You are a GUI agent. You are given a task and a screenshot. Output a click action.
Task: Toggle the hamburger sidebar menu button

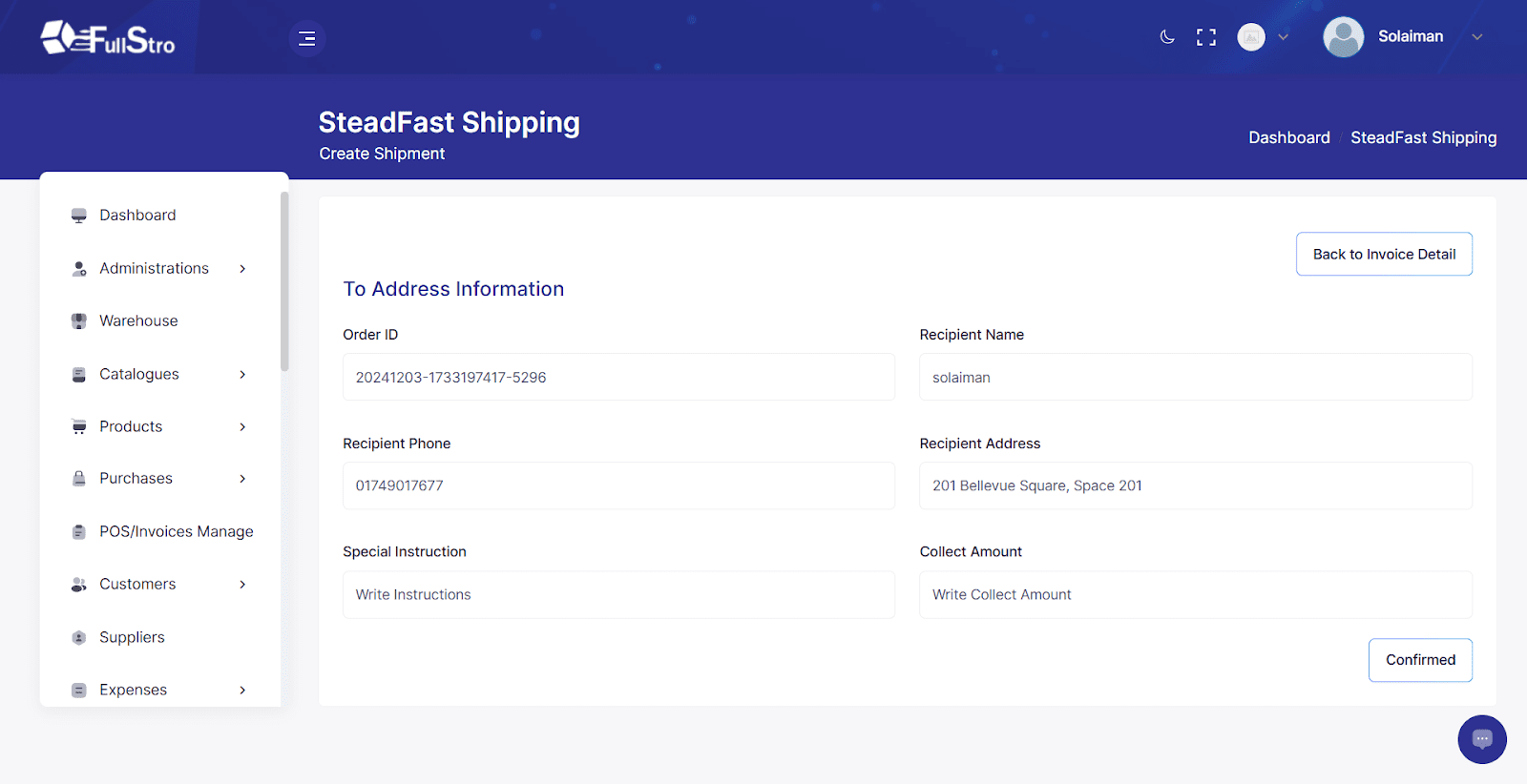pyautogui.click(x=307, y=38)
